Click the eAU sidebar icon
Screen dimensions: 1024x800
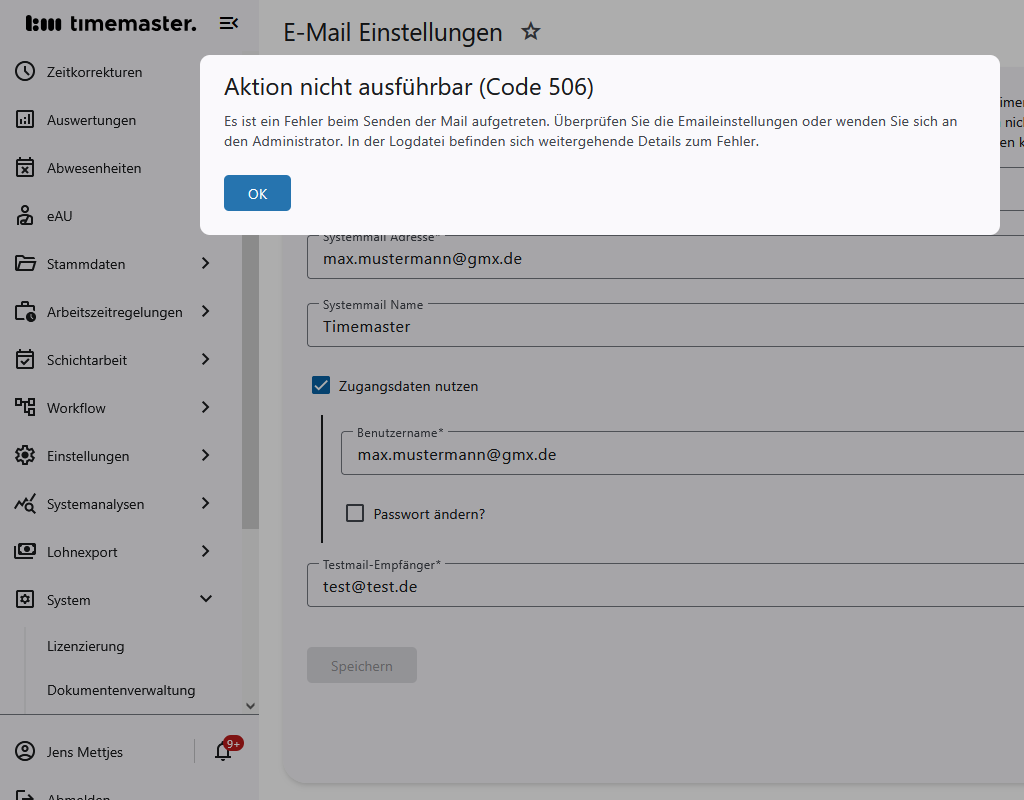(25, 216)
